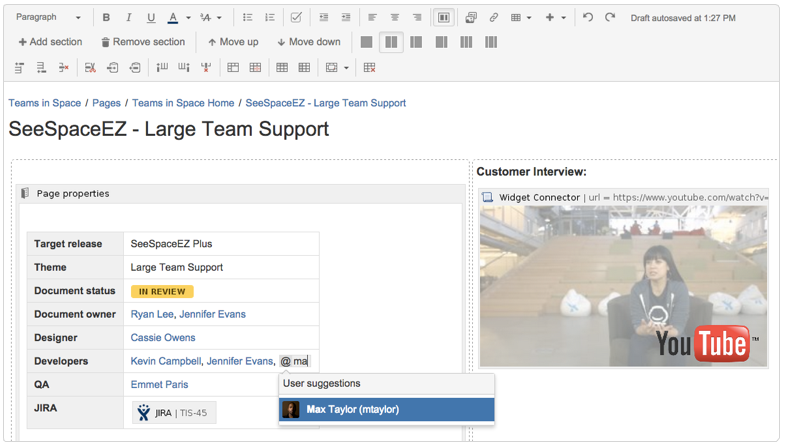The width and height of the screenshot is (785, 446).
Task: Click the Insert table grid icon
Action: click(x=516, y=18)
